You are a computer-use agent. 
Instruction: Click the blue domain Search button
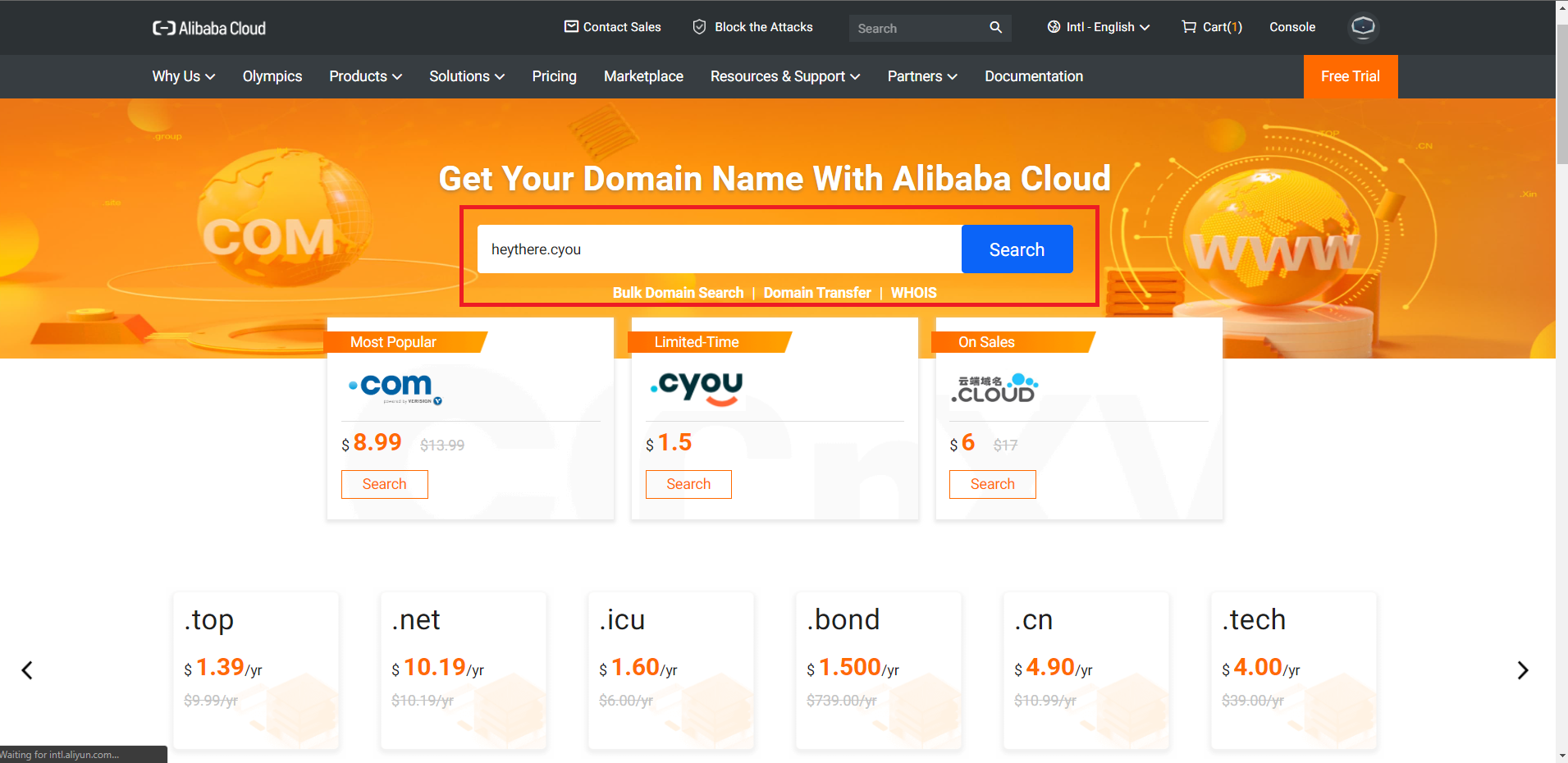(x=1017, y=249)
